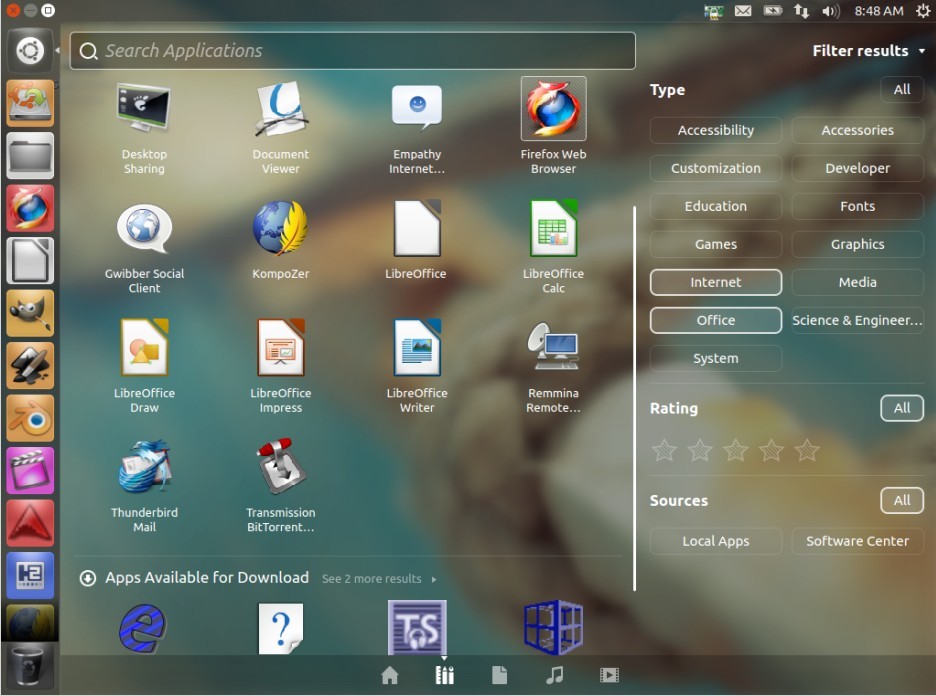
Task: Toggle the Fonts type filter
Action: coord(857,206)
